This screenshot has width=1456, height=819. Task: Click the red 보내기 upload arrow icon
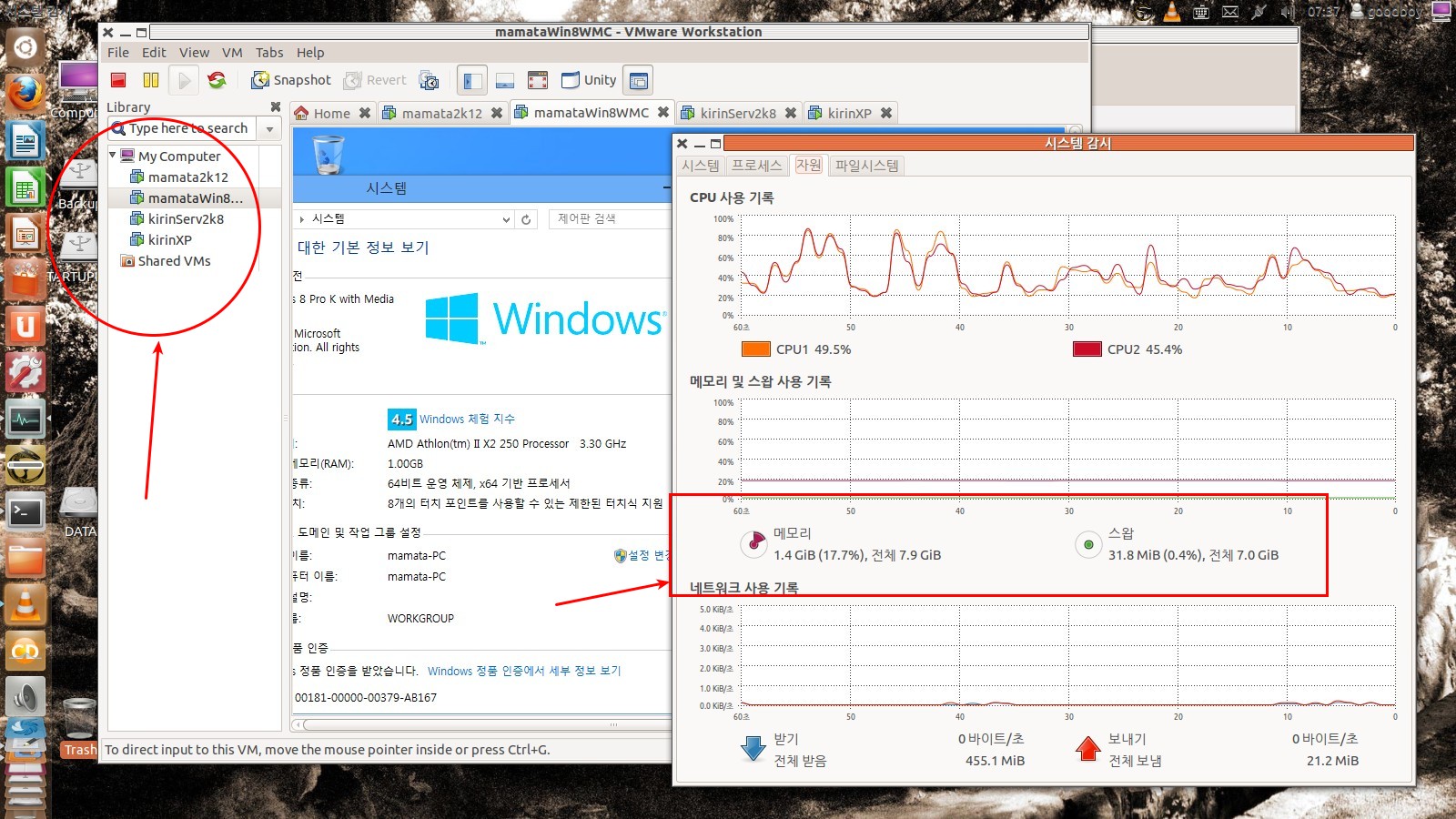(1088, 748)
